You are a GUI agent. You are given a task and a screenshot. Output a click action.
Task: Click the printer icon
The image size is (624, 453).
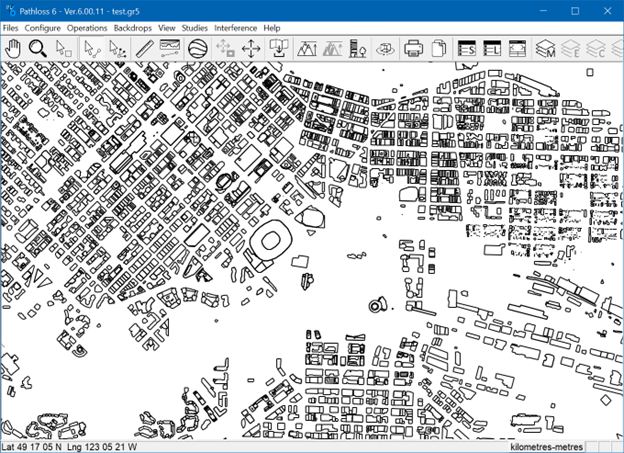click(413, 48)
